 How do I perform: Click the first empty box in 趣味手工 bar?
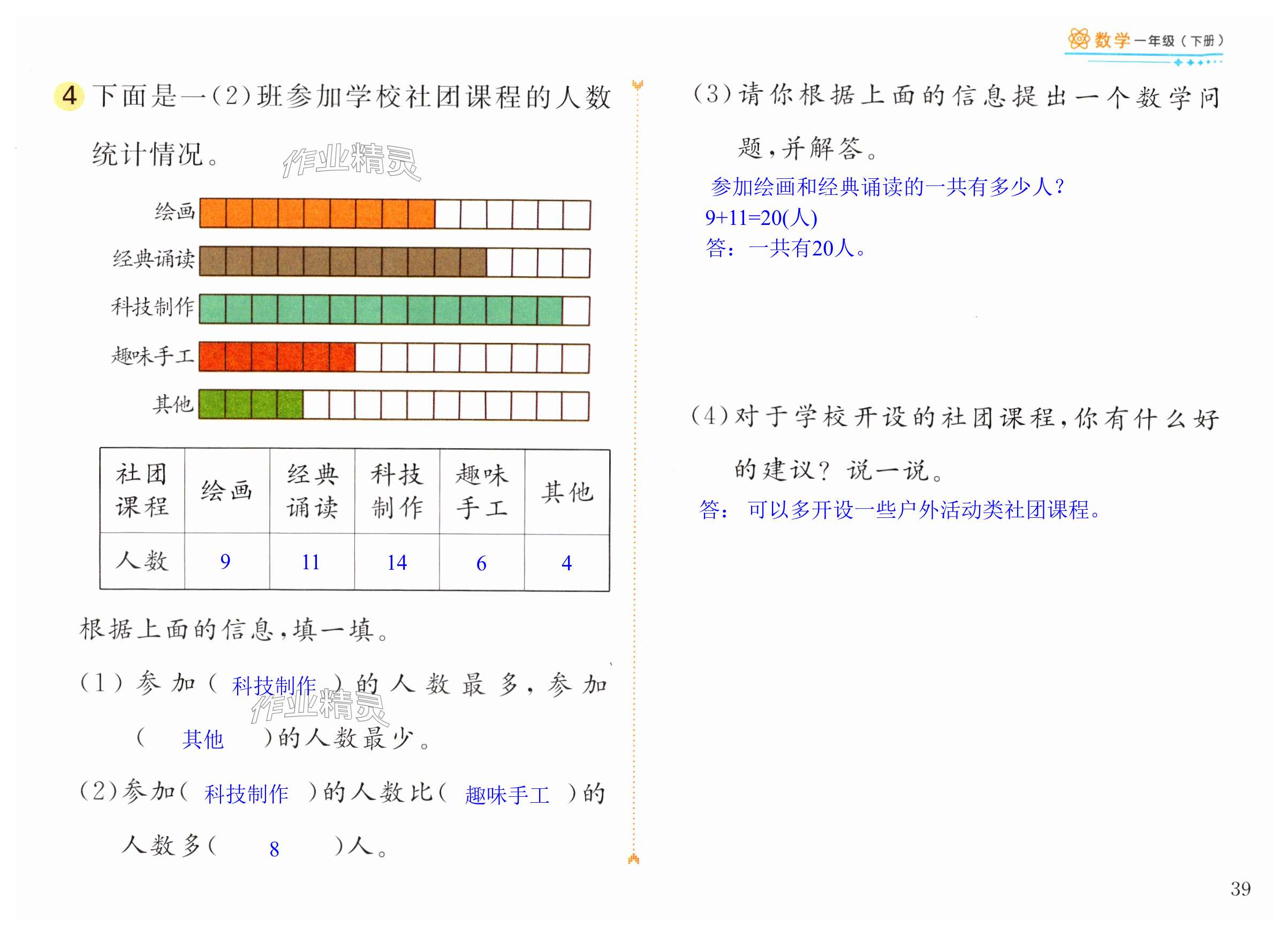368,358
